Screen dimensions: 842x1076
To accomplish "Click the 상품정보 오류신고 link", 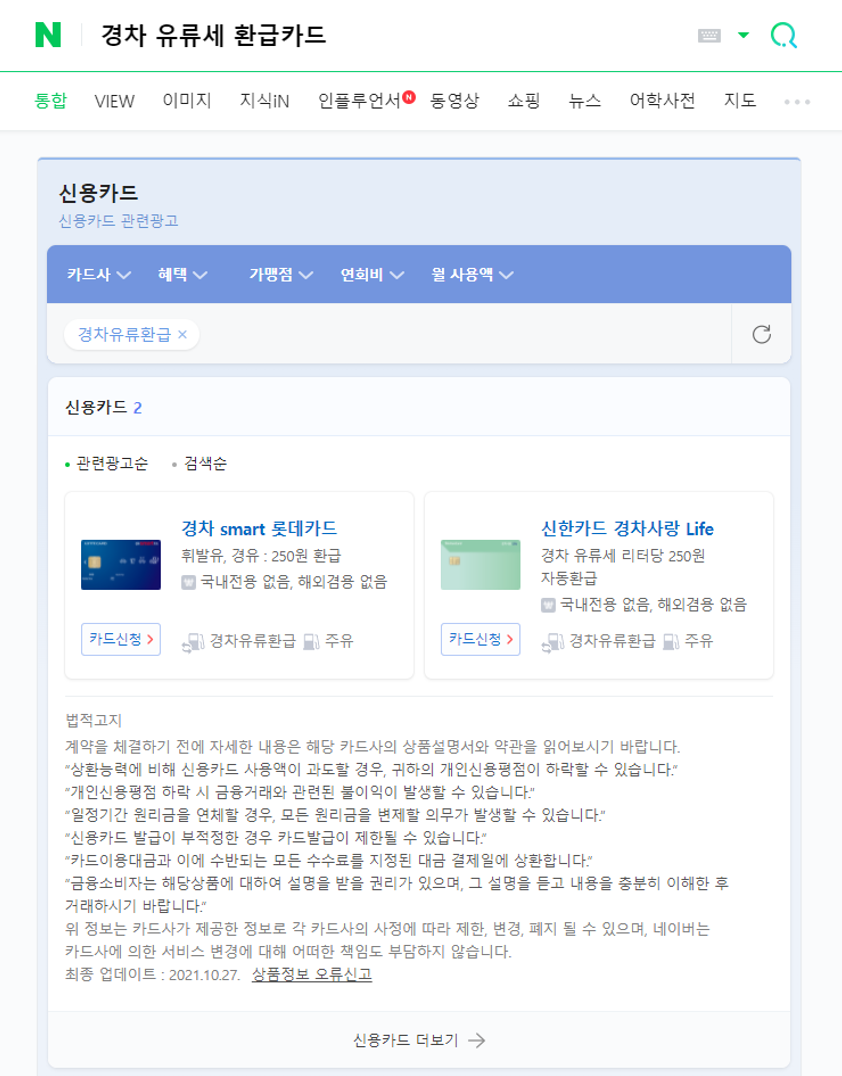I will (x=312, y=974).
